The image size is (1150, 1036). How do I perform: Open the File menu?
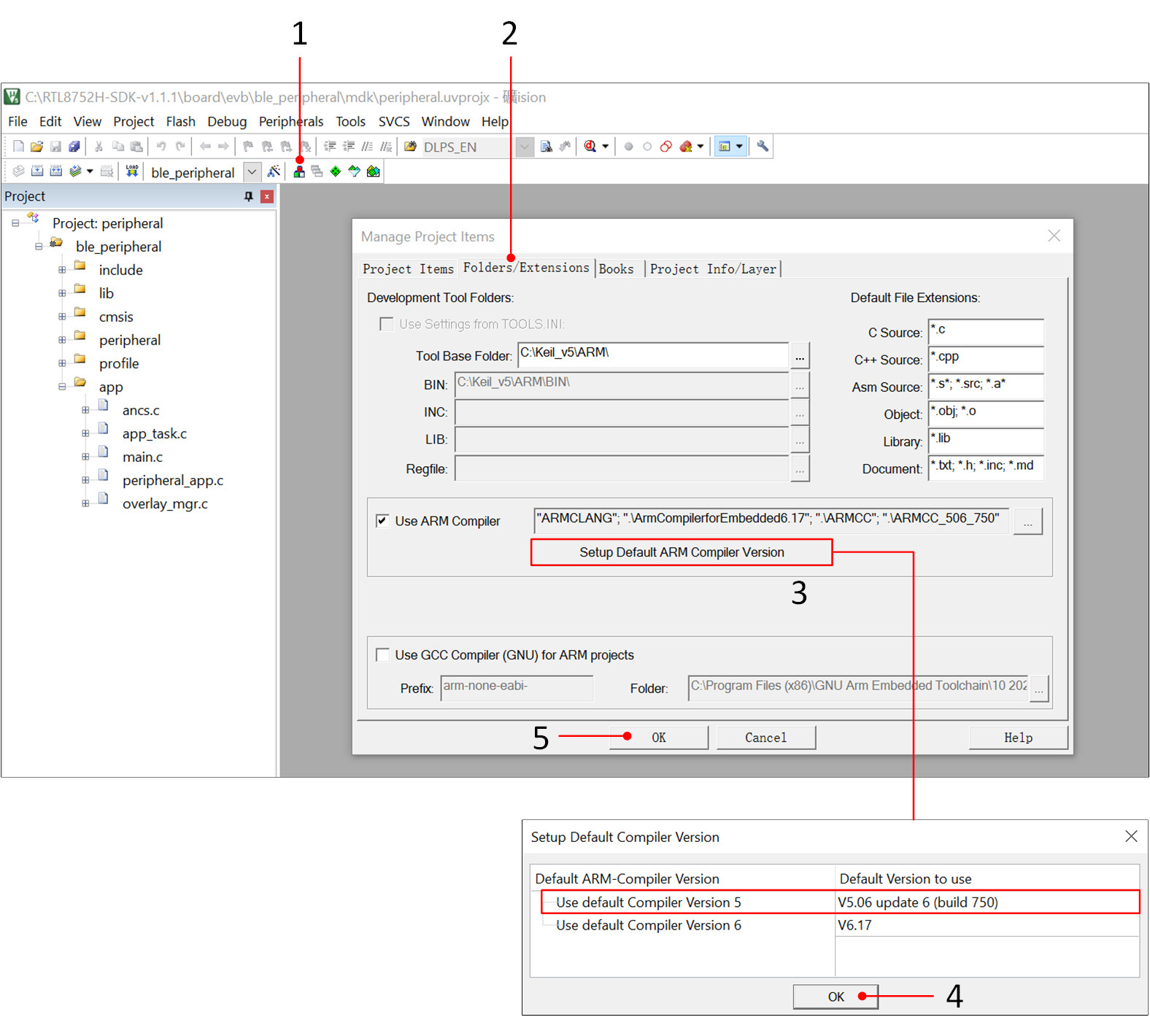(x=18, y=122)
